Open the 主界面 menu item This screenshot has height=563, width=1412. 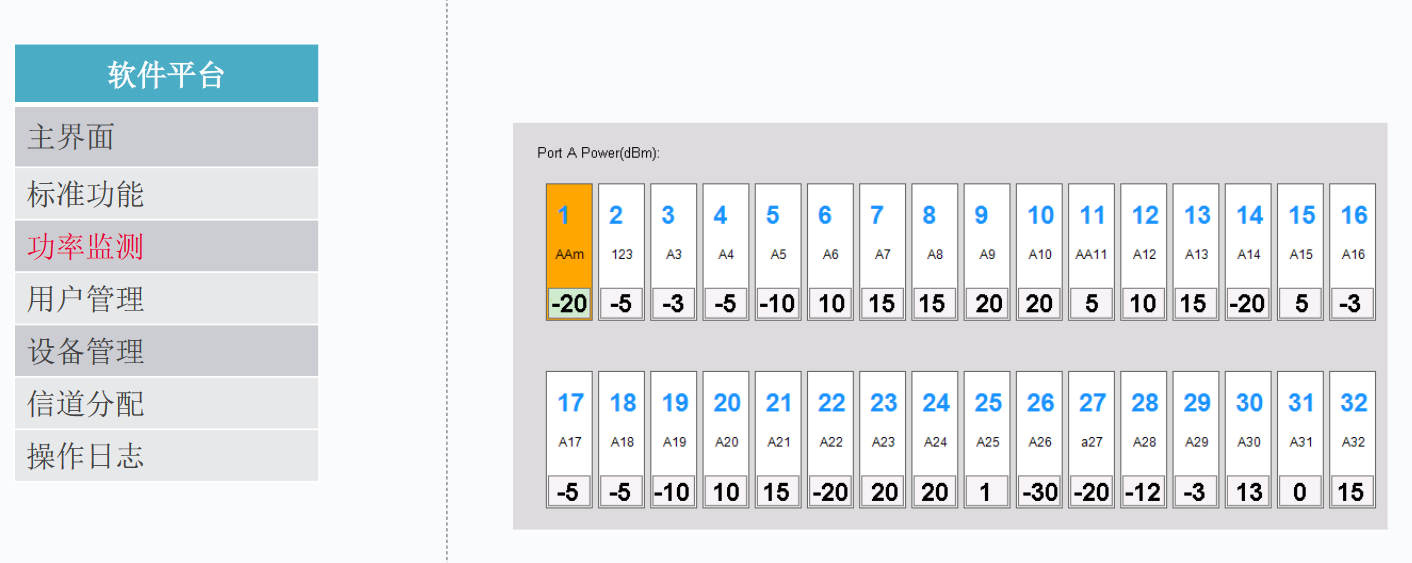click(x=166, y=136)
